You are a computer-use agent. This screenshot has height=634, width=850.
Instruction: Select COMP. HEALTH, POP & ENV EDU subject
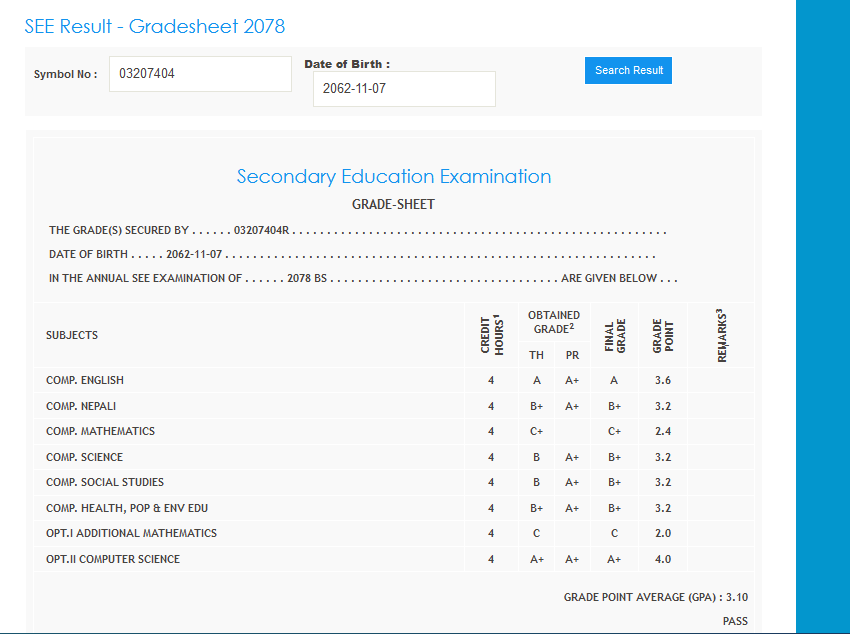[x=127, y=508]
